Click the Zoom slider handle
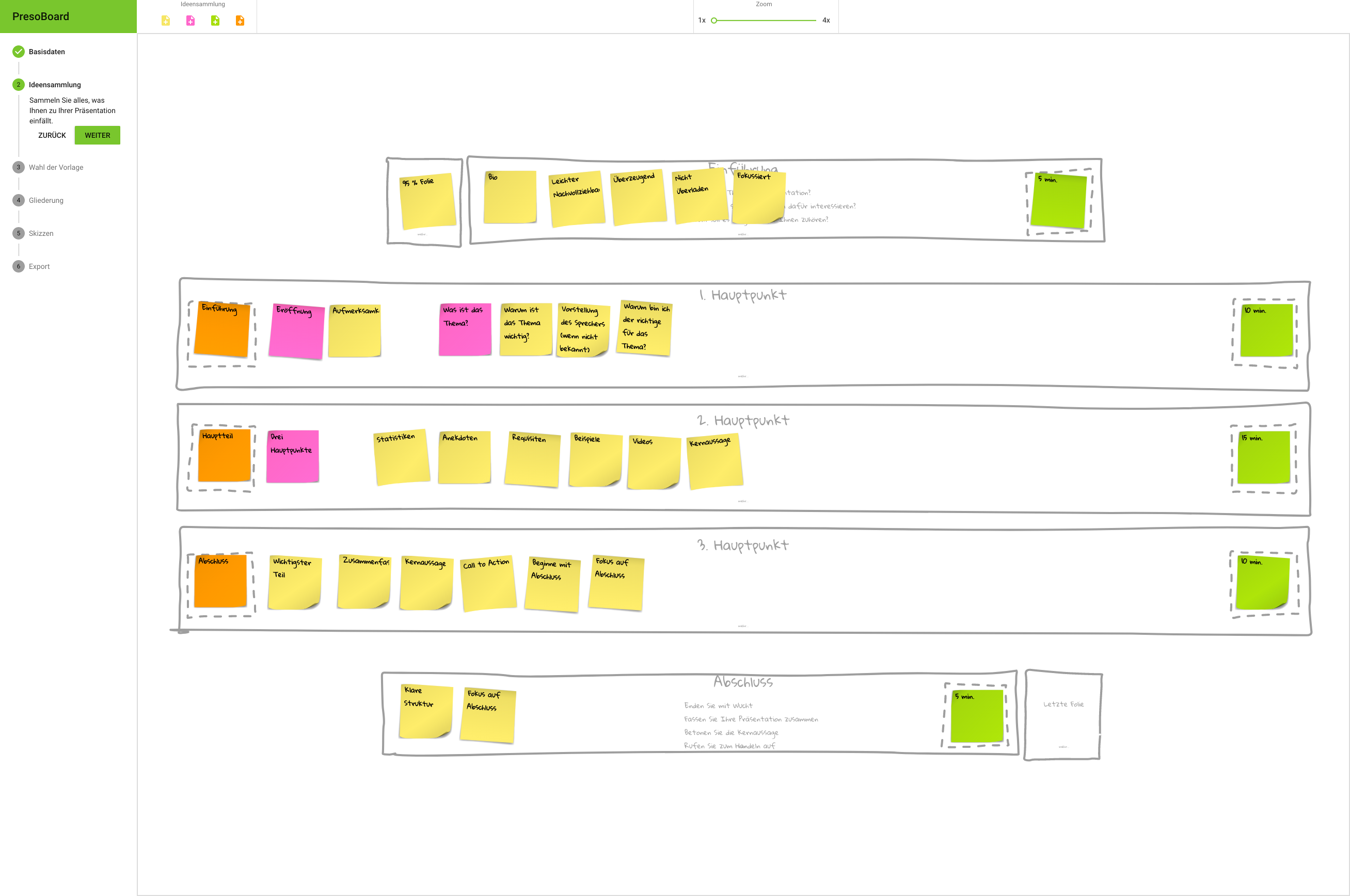 (x=714, y=21)
